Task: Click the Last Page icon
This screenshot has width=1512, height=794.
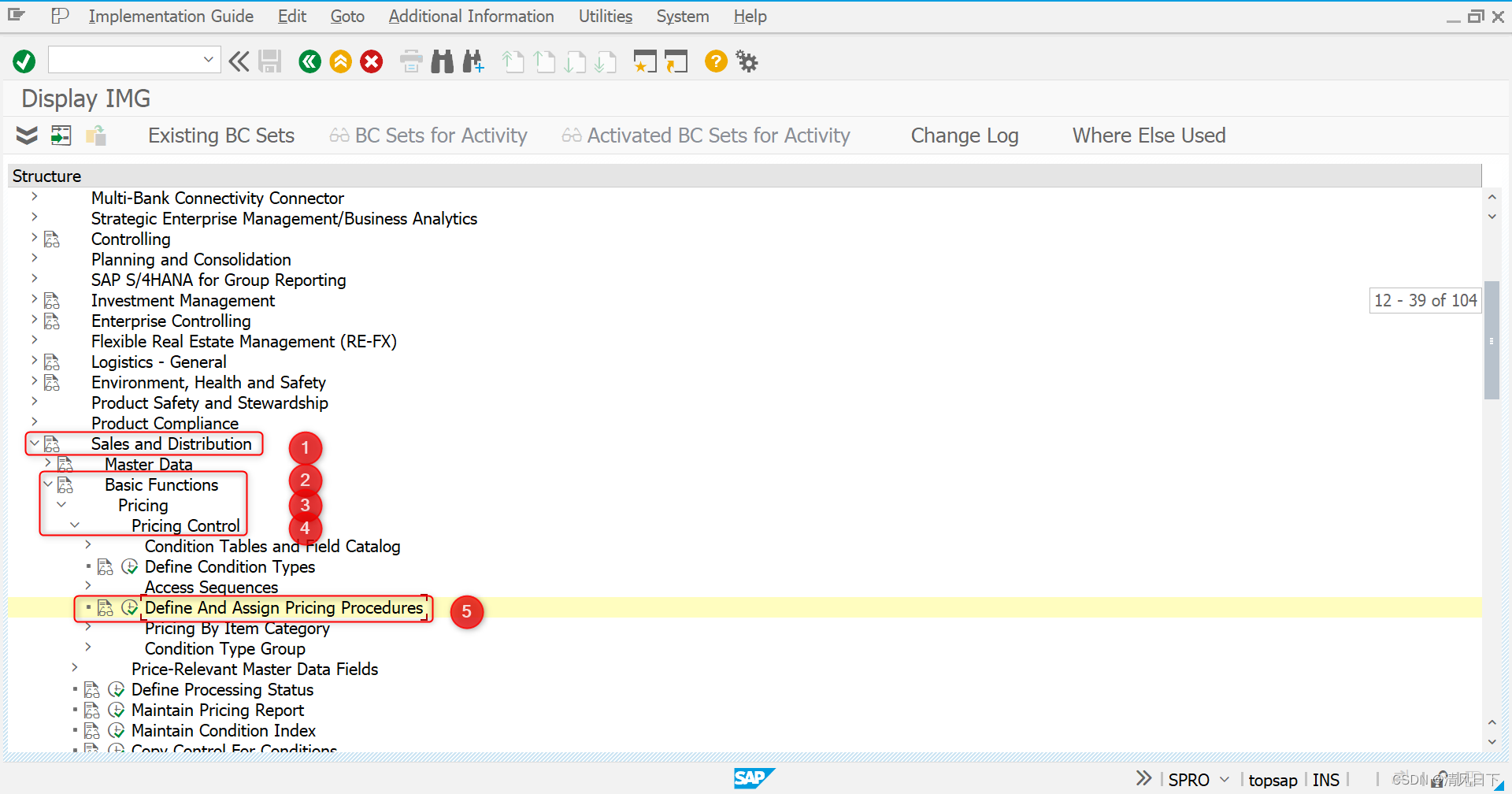Action: pos(606,61)
